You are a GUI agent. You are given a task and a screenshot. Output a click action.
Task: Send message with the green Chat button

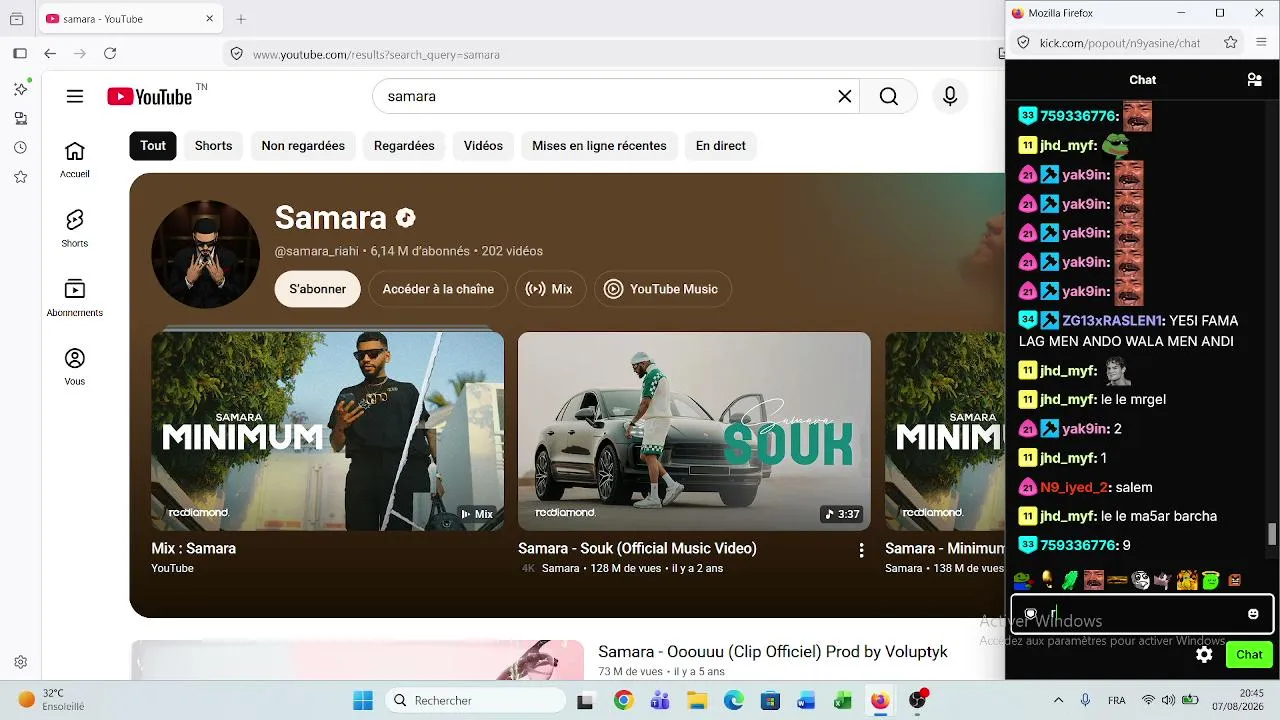[1249, 654]
